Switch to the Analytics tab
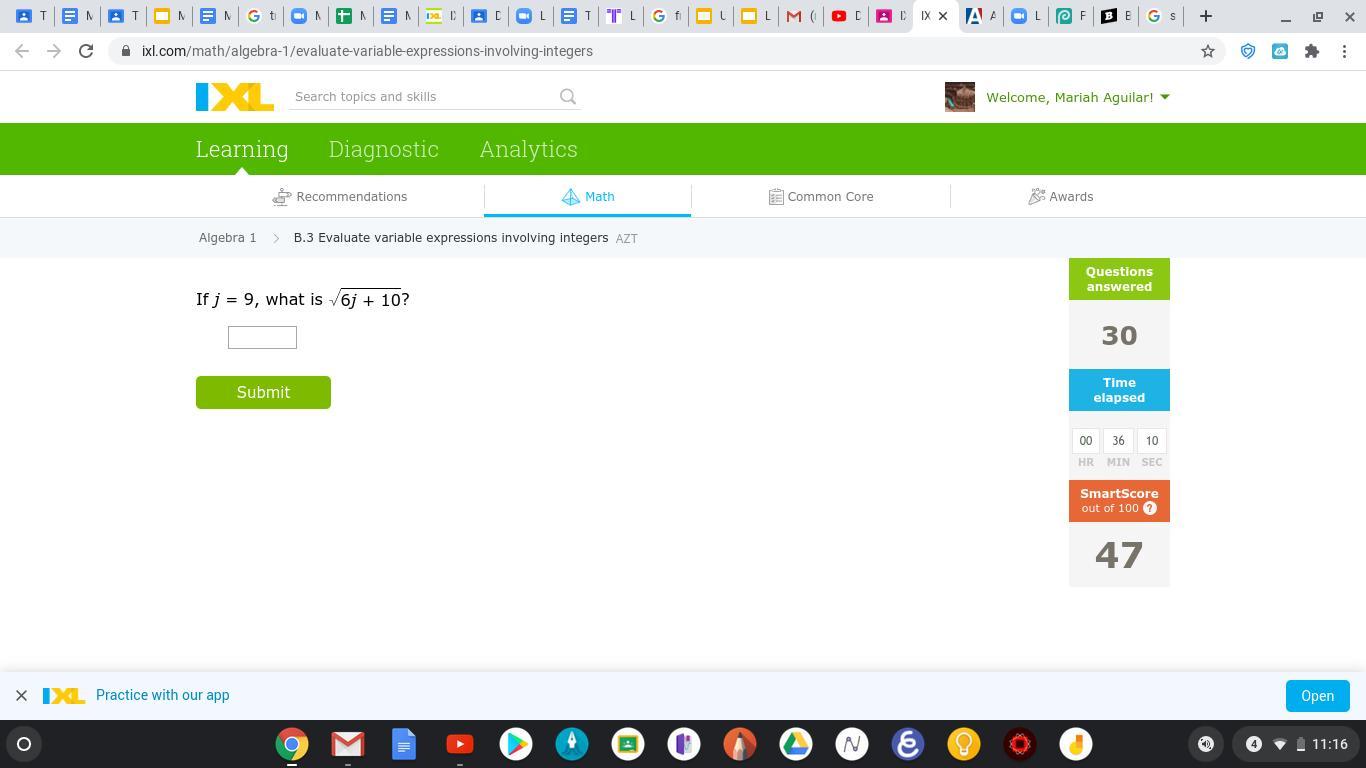Screen dimensions: 1366x768 click(529, 149)
